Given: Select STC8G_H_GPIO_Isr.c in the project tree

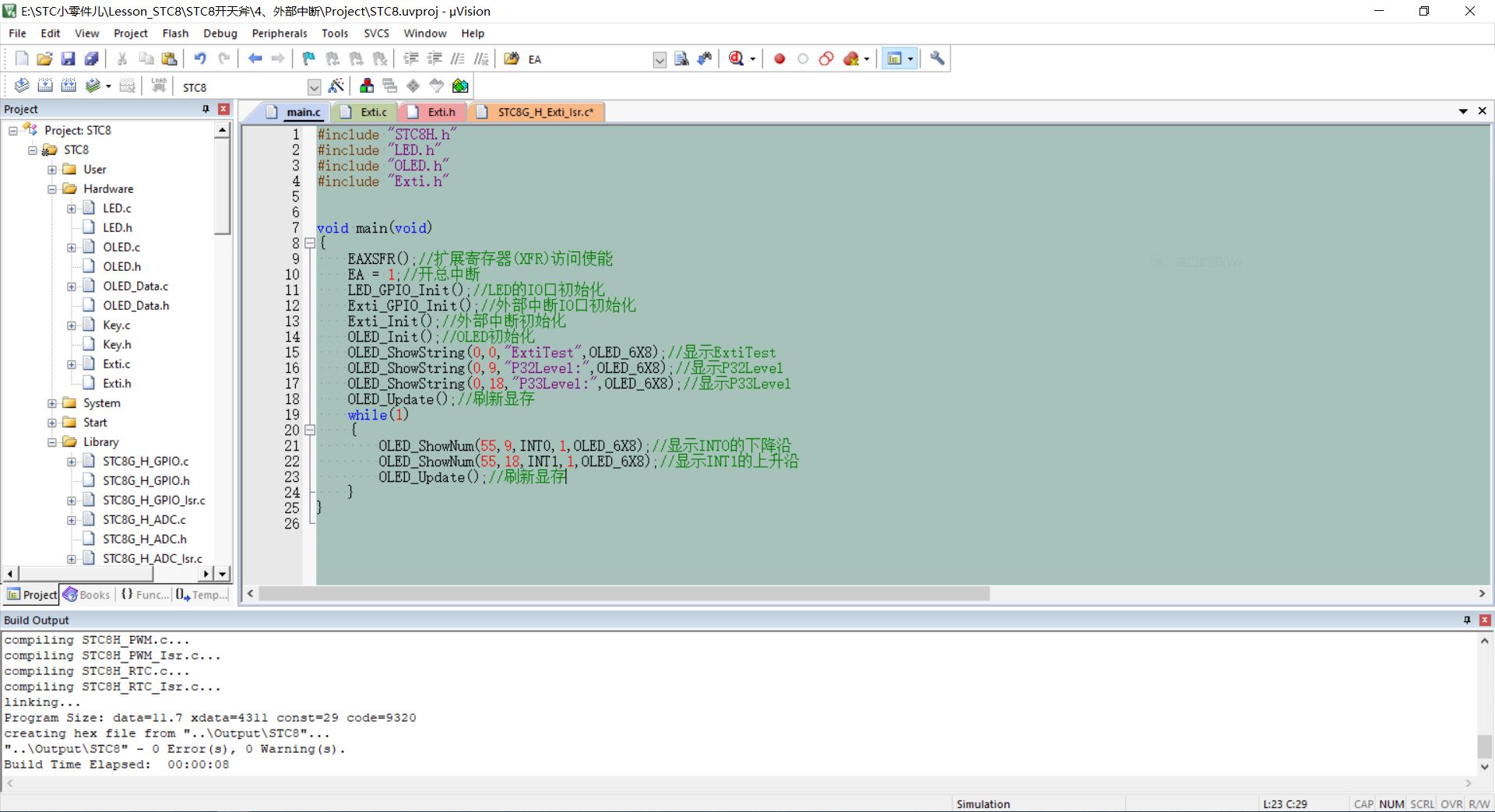Looking at the screenshot, I should click(x=154, y=501).
